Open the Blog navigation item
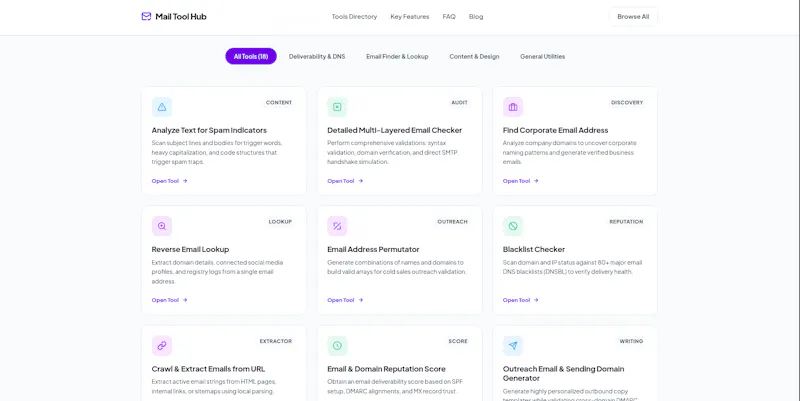This screenshot has height=401, width=800. pyautogui.click(x=476, y=17)
